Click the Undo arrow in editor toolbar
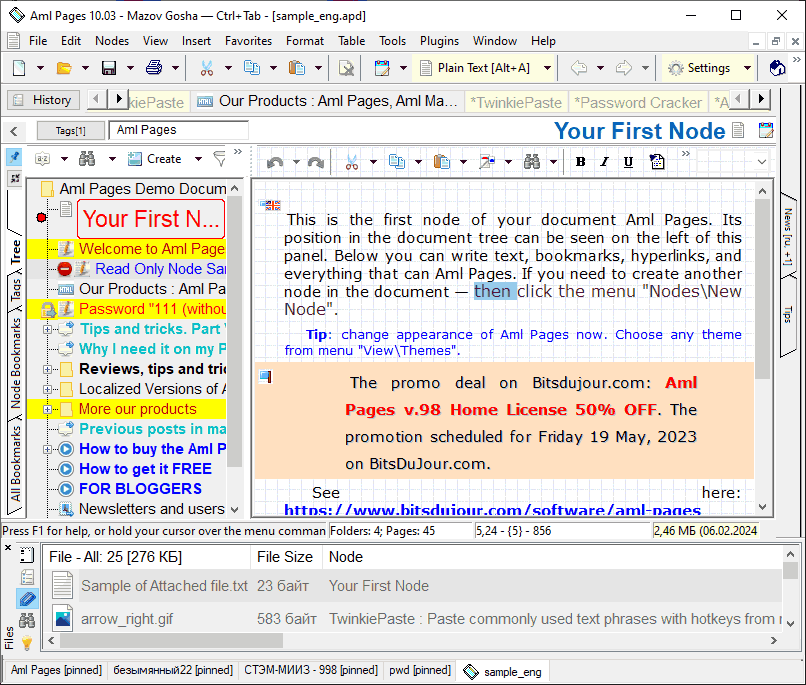The height and width of the screenshot is (685, 806). pos(275,162)
